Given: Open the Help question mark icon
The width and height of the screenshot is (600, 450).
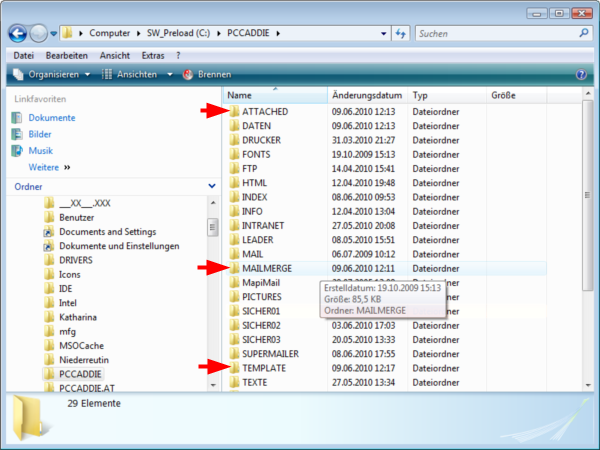Looking at the screenshot, I should click(581, 74).
